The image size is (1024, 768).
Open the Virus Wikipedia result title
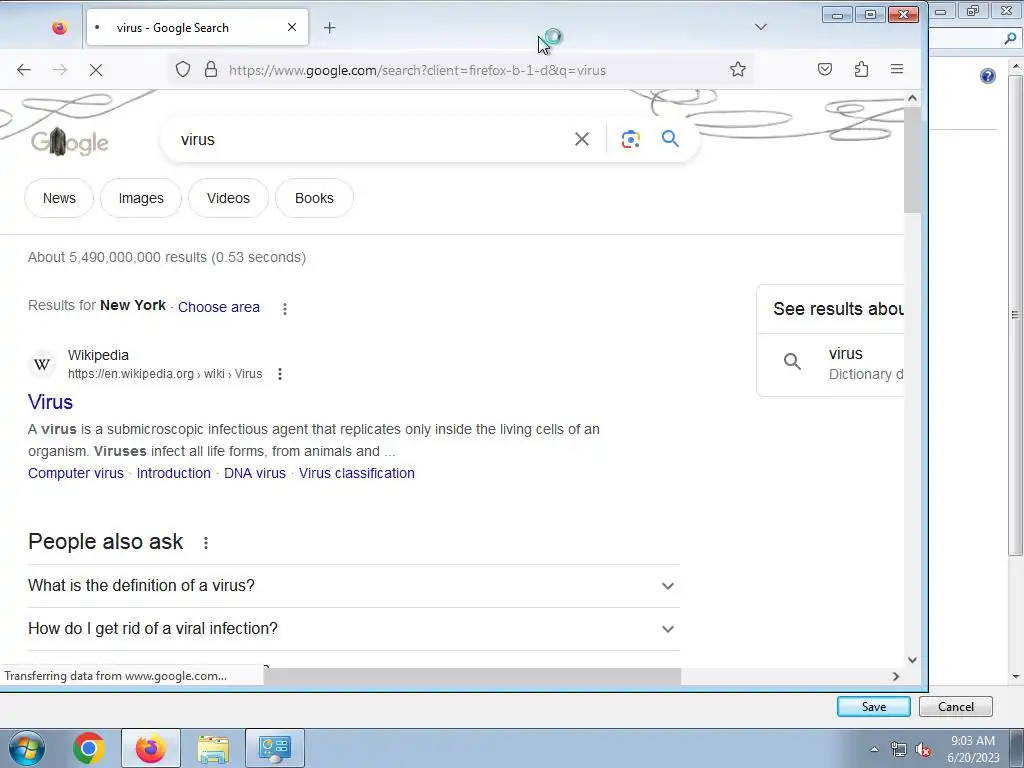click(x=50, y=402)
